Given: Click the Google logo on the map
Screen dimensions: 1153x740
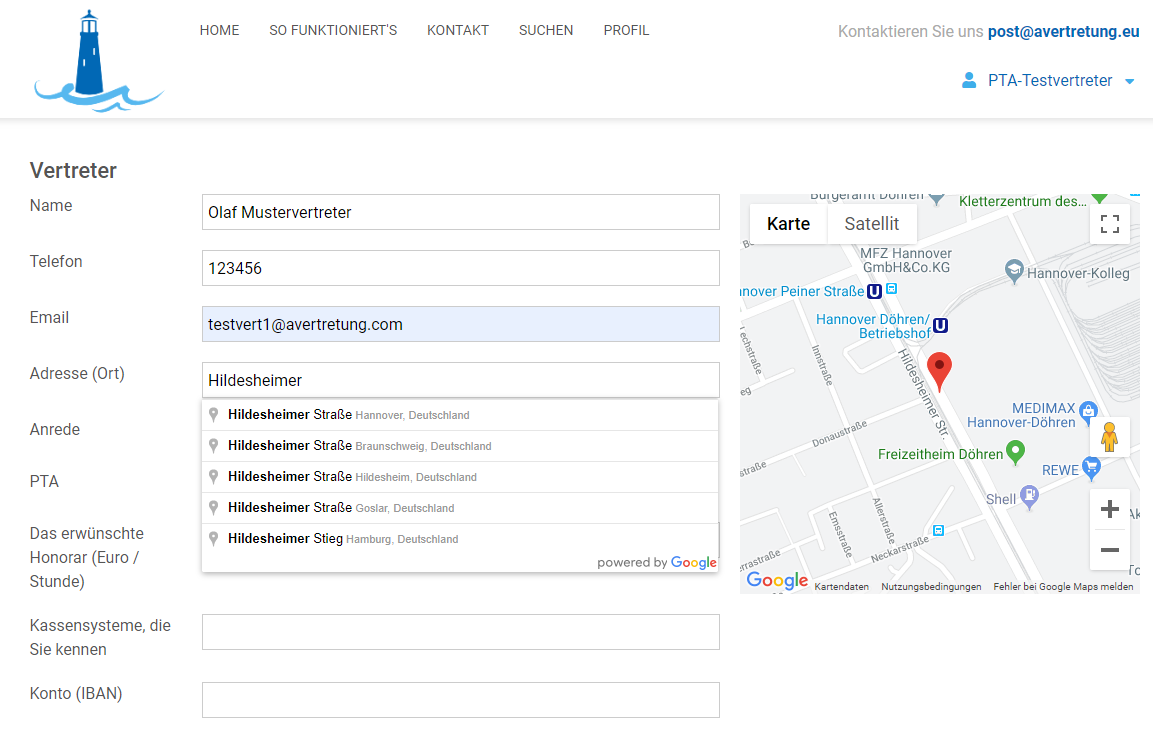Looking at the screenshot, I should pyautogui.click(x=777, y=580).
